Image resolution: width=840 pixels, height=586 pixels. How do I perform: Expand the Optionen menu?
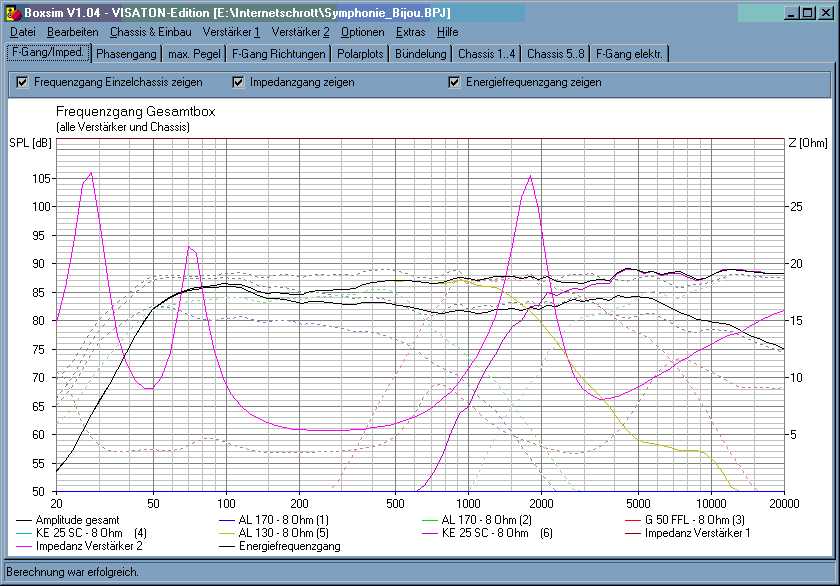point(362,32)
